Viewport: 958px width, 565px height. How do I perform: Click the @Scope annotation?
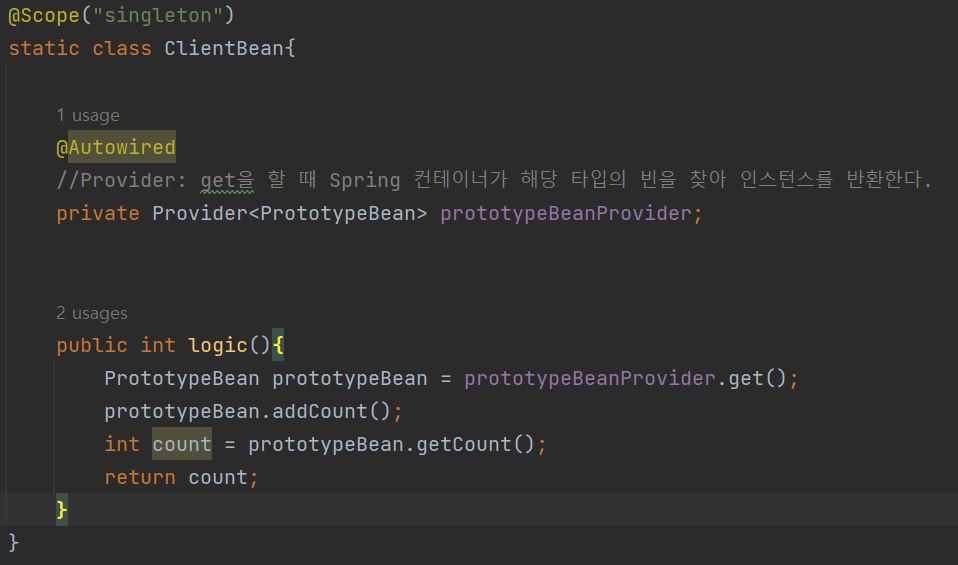(x=44, y=15)
